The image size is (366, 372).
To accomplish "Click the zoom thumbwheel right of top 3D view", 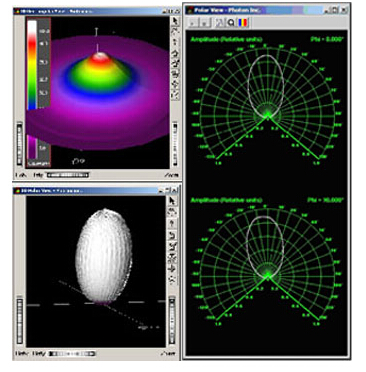I will click(175, 144).
